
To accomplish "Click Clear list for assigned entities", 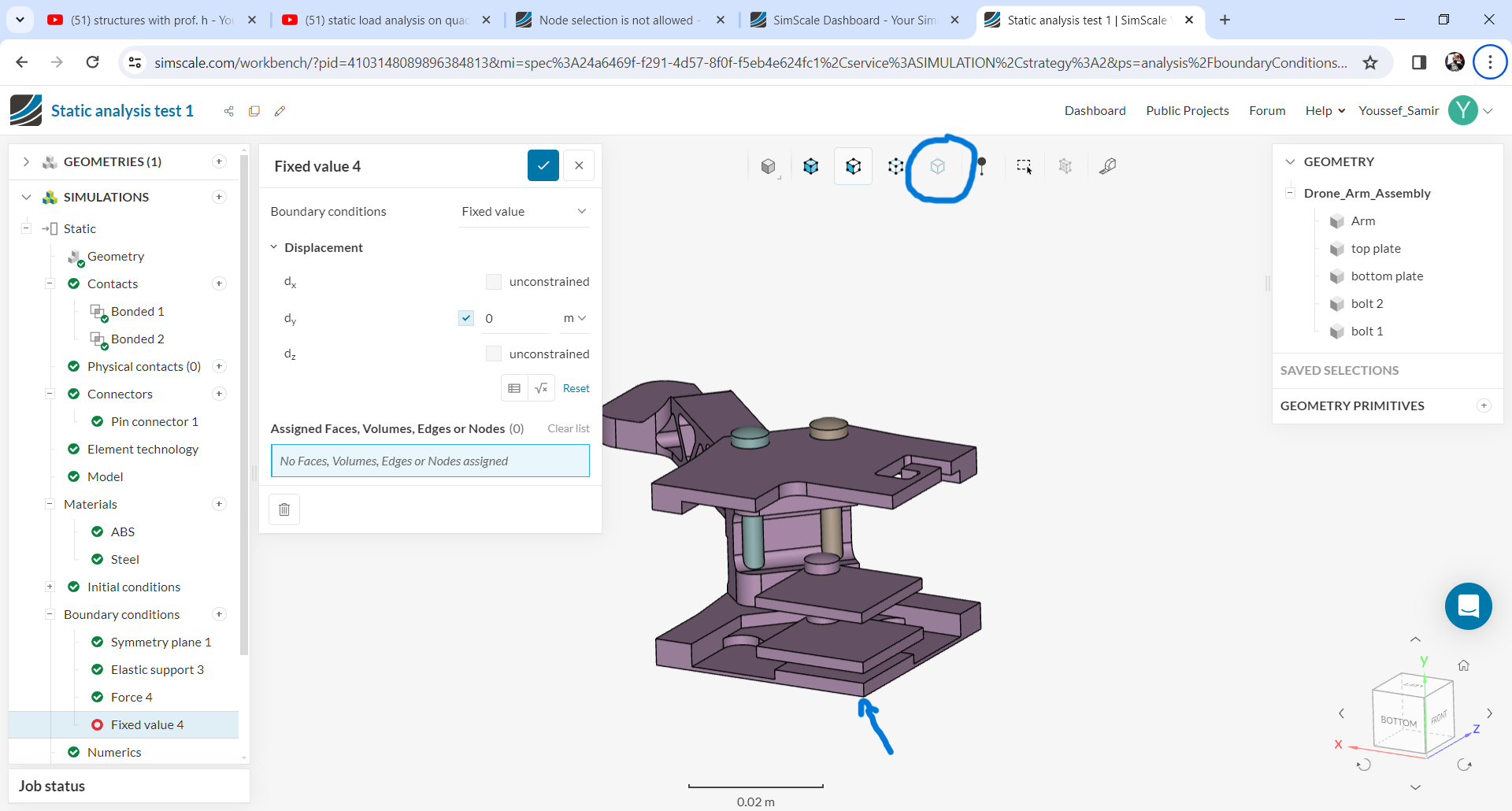I will click(568, 428).
